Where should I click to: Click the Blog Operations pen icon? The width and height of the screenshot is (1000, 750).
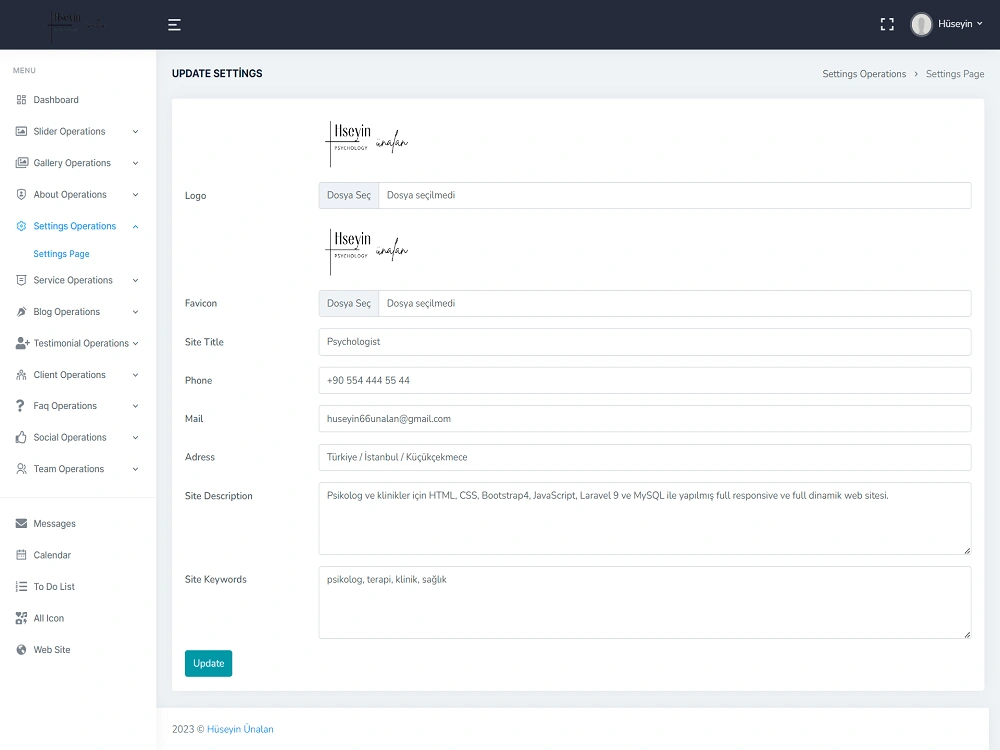(x=21, y=312)
